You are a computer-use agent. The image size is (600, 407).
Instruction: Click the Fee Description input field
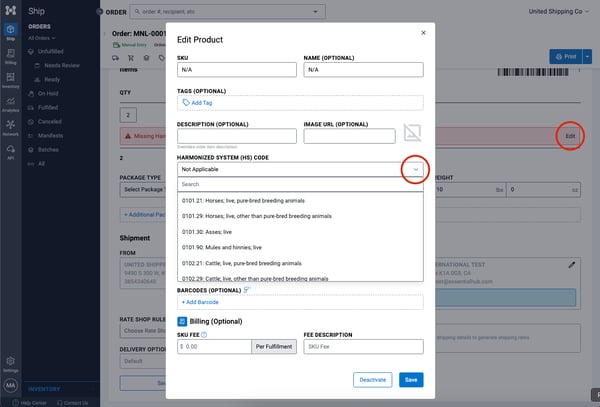tap(363, 346)
